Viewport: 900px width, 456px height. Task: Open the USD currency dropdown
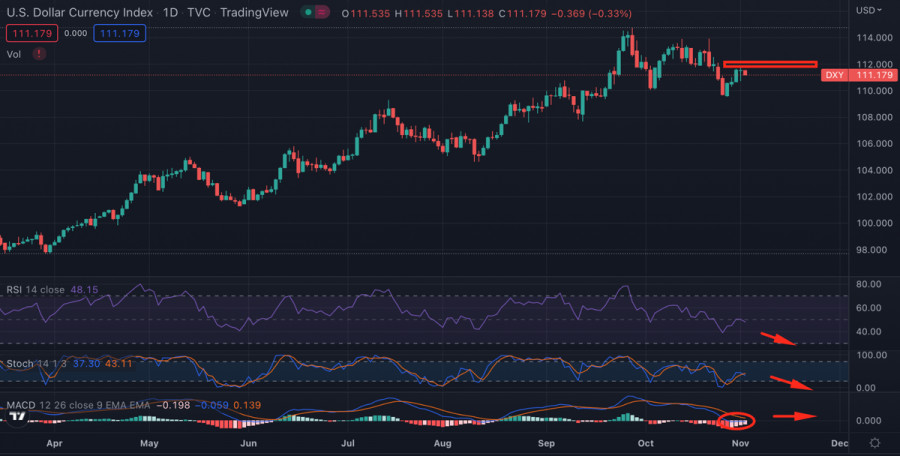(x=867, y=10)
